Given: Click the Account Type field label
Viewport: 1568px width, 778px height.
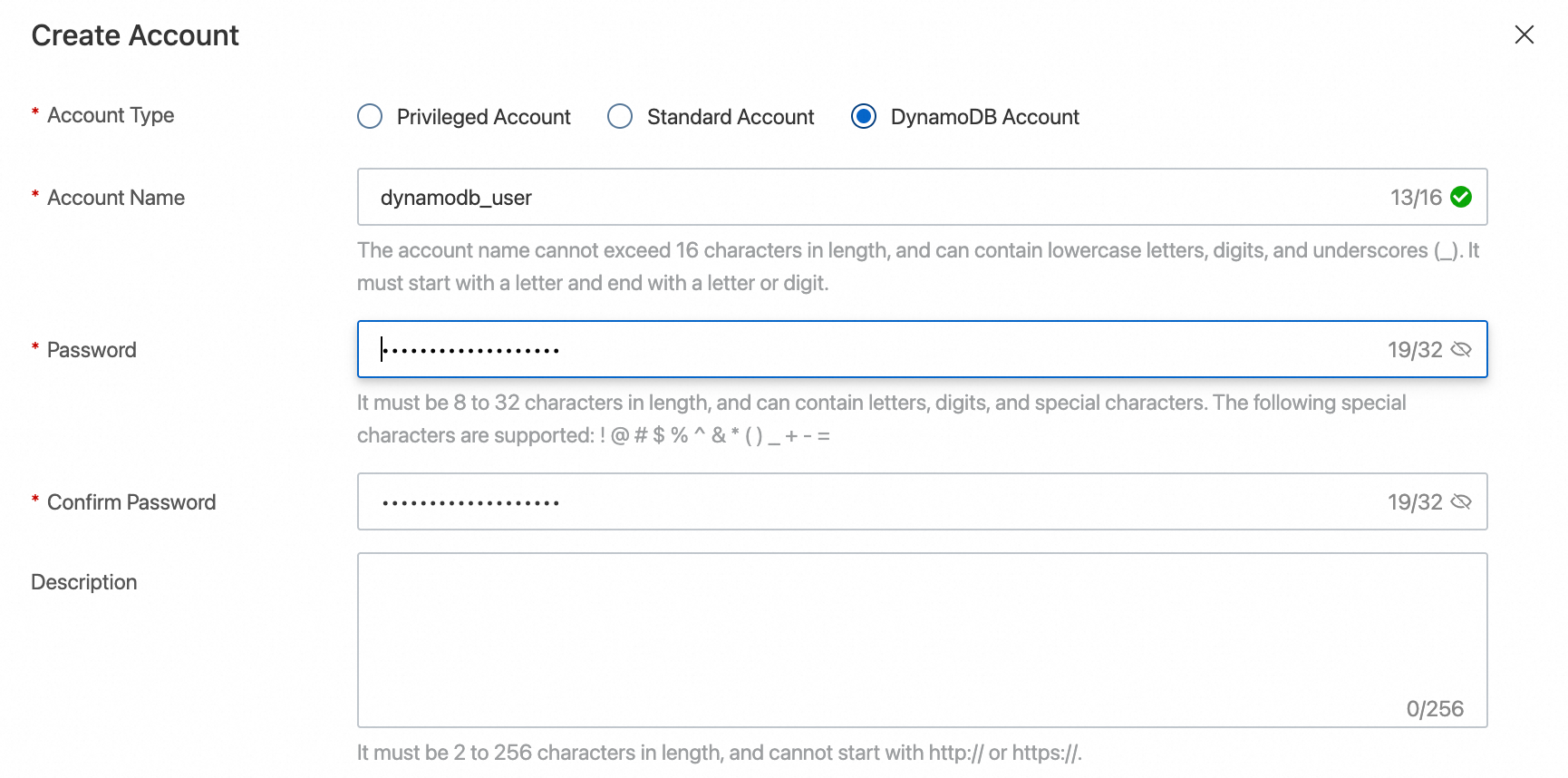Looking at the screenshot, I should [x=111, y=115].
